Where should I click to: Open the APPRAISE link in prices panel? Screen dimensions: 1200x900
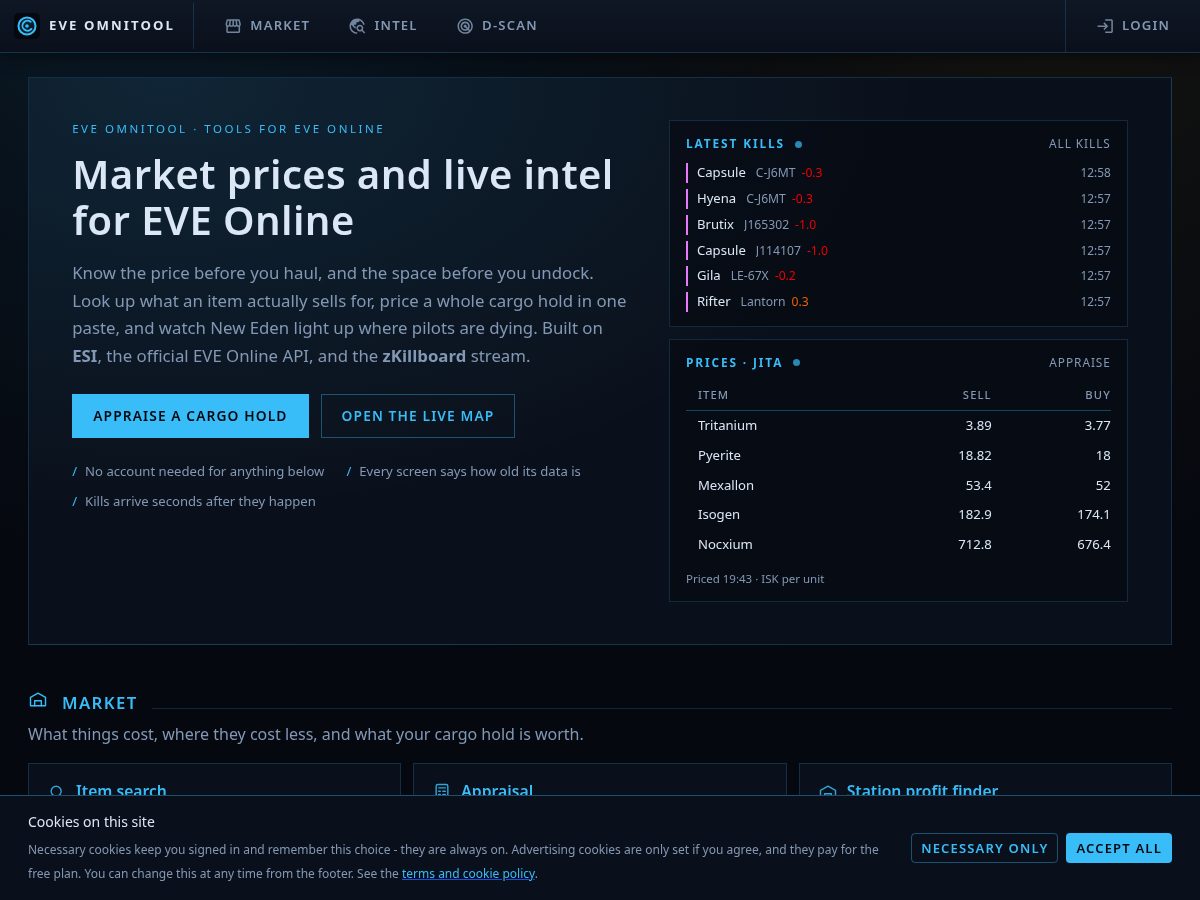(1079, 363)
